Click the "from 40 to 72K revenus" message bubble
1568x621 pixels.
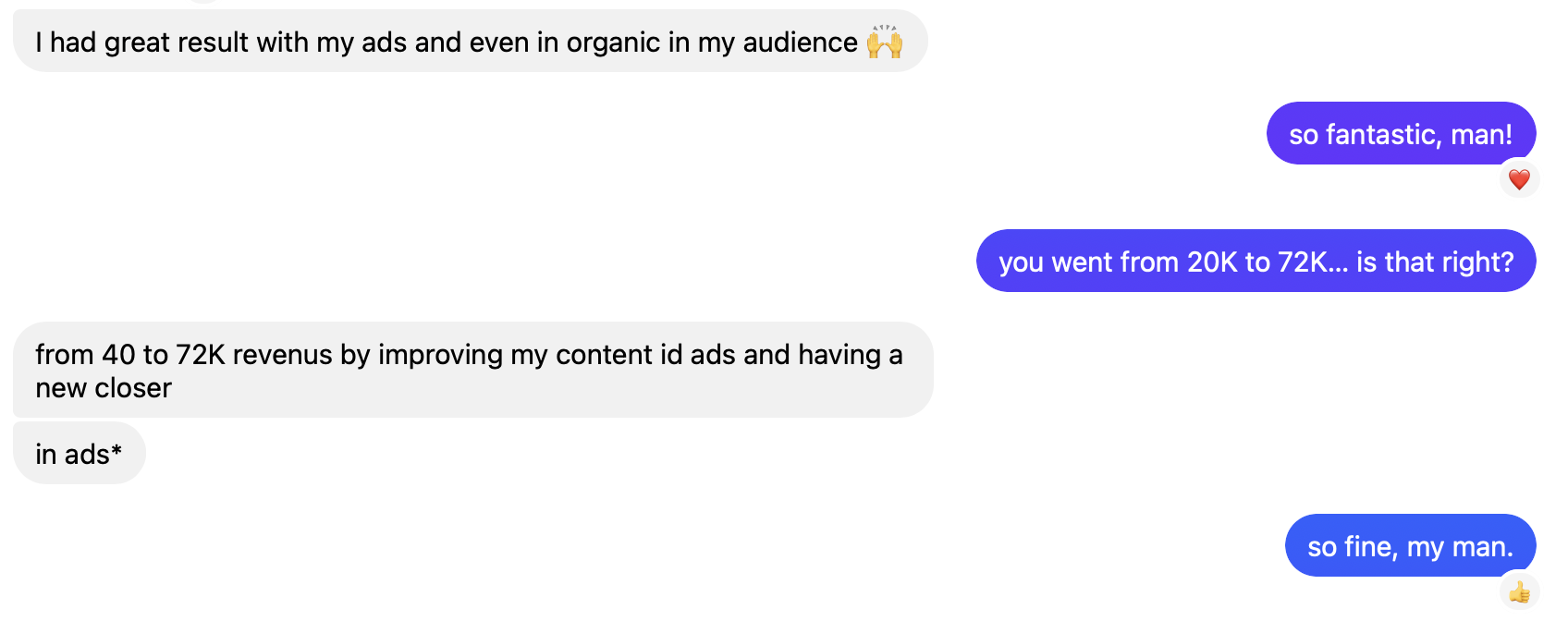click(x=472, y=371)
